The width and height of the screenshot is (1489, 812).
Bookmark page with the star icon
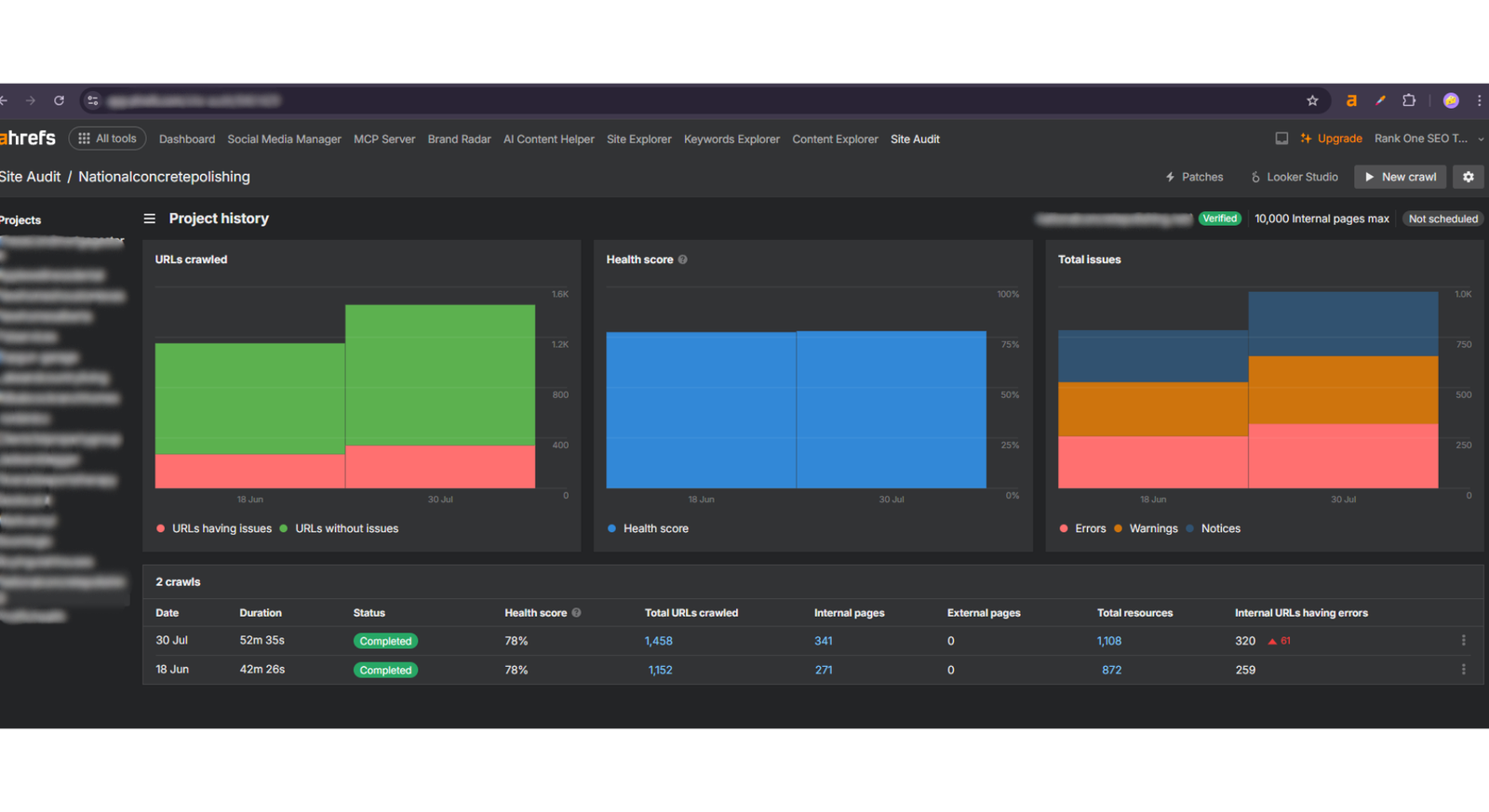(x=1312, y=100)
